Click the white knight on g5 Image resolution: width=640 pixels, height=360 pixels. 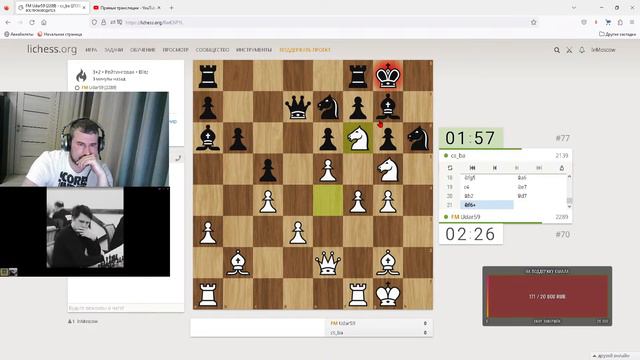click(x=388, y=169)
